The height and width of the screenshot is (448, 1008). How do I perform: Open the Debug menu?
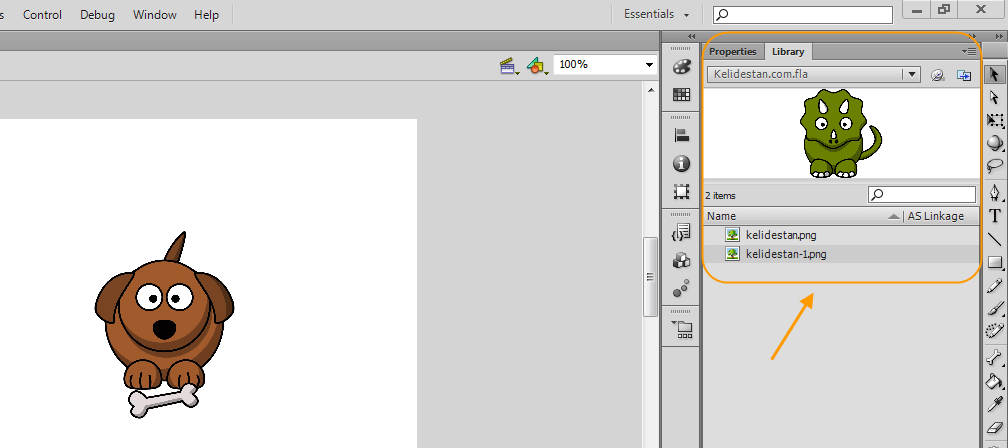(x=97, y=14)
